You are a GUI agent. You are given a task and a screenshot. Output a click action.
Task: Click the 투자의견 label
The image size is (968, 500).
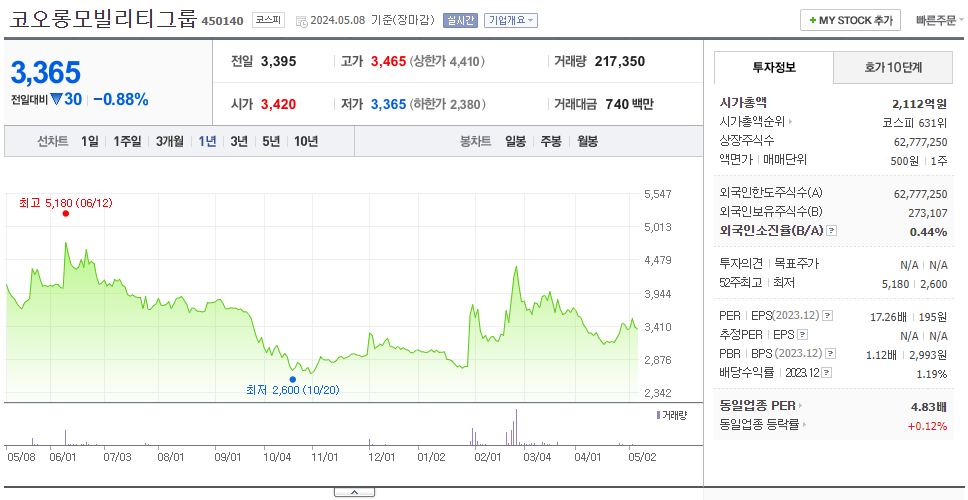tap(741, 264)
